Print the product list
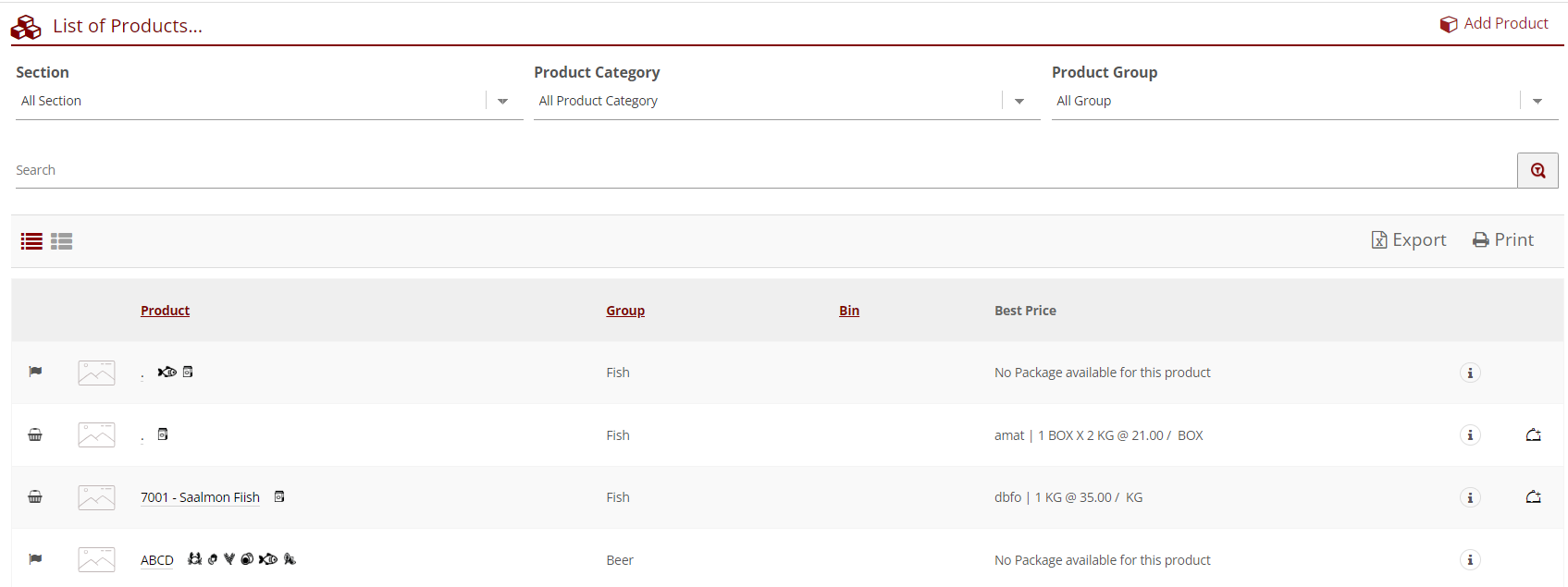Screen dimensions: 1568x587 (x=1503, y=240)
